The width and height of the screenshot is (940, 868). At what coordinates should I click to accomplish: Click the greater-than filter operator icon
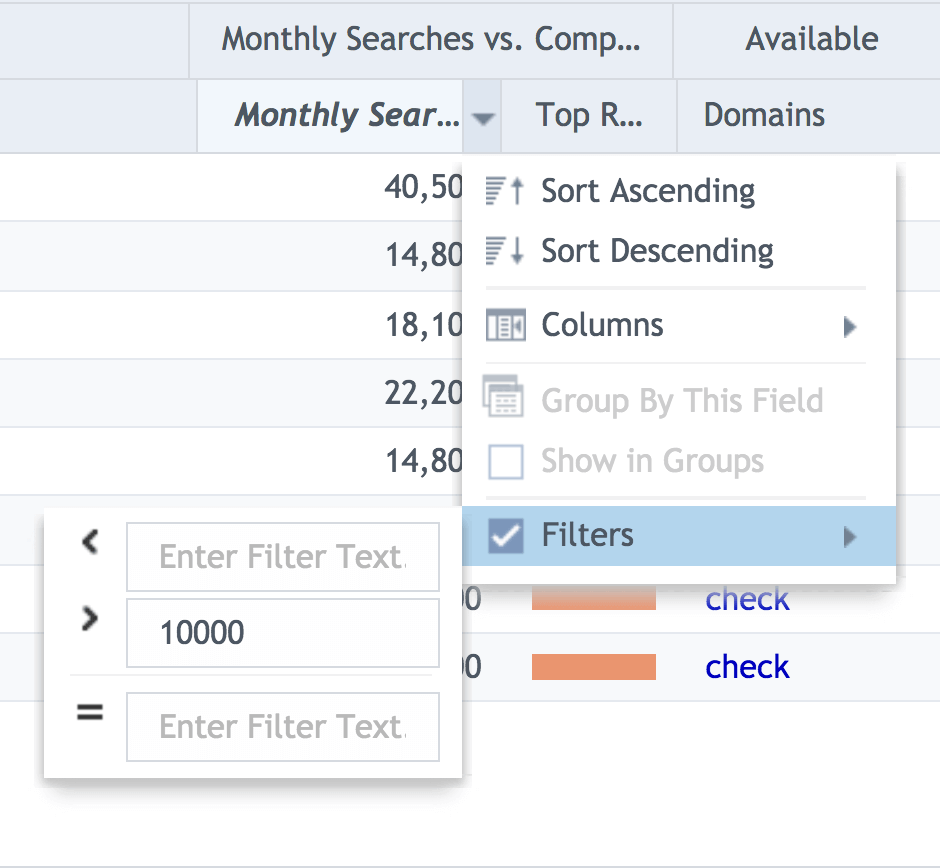(90, 618)
